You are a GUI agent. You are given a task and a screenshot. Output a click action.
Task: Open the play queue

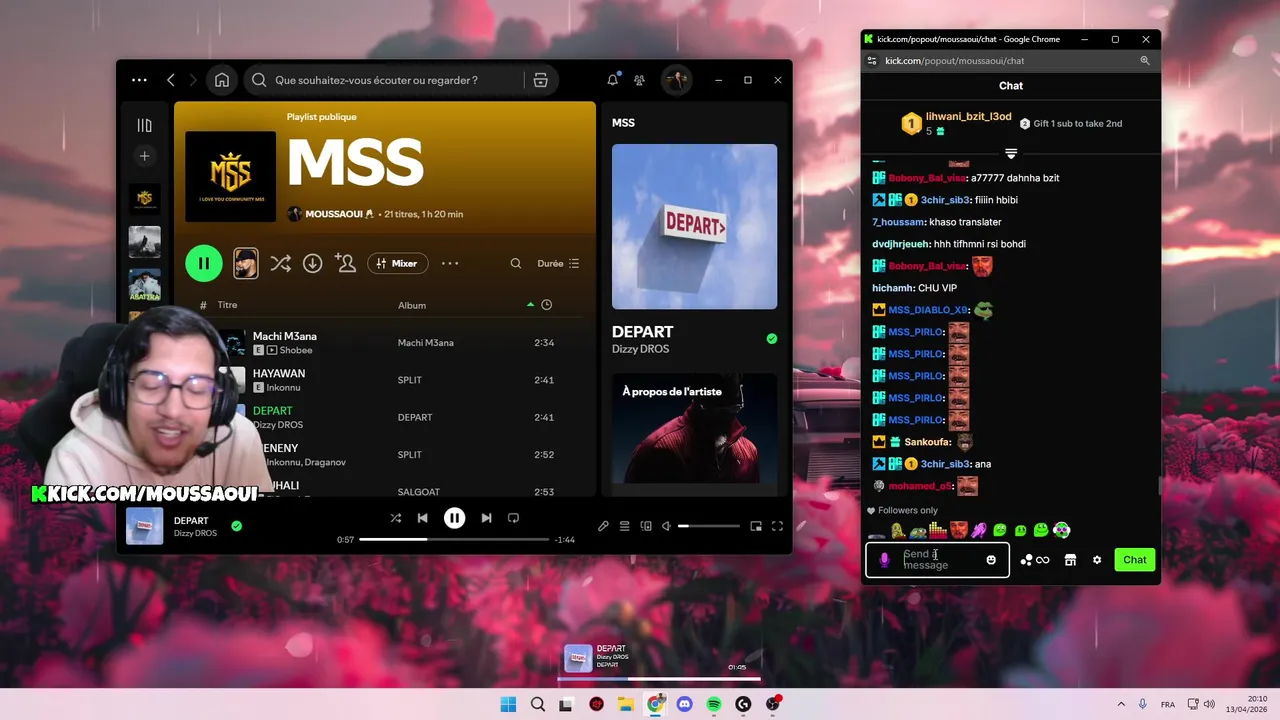coord(624,526)
